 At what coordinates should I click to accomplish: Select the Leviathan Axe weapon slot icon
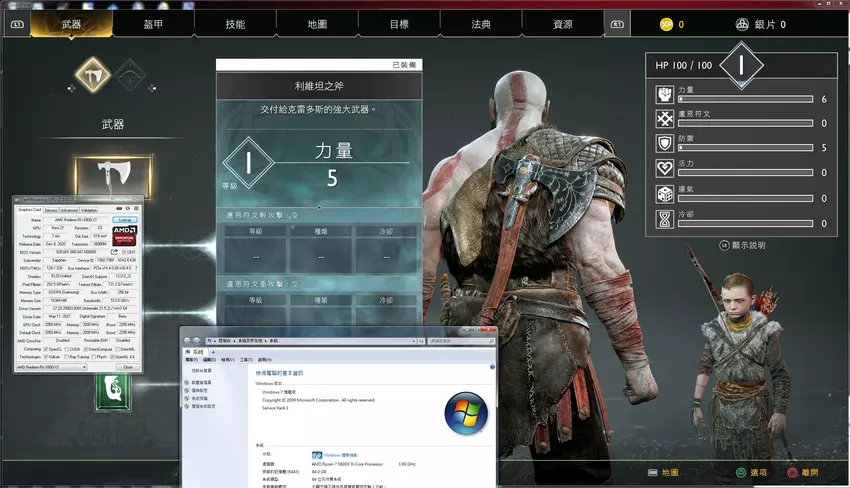tap(112, 176)
